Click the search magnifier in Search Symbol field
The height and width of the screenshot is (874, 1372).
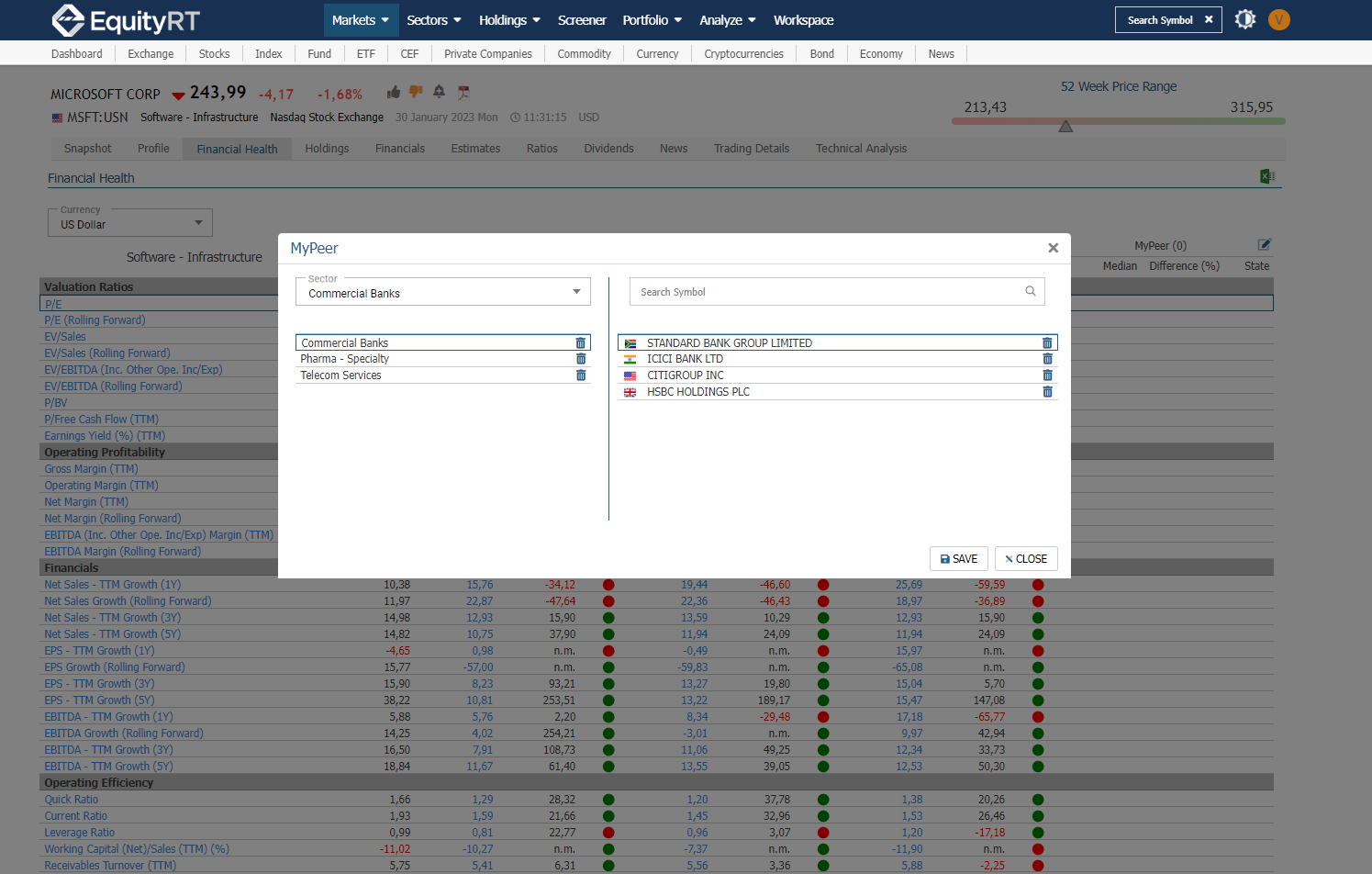(x=1030, y=291)
